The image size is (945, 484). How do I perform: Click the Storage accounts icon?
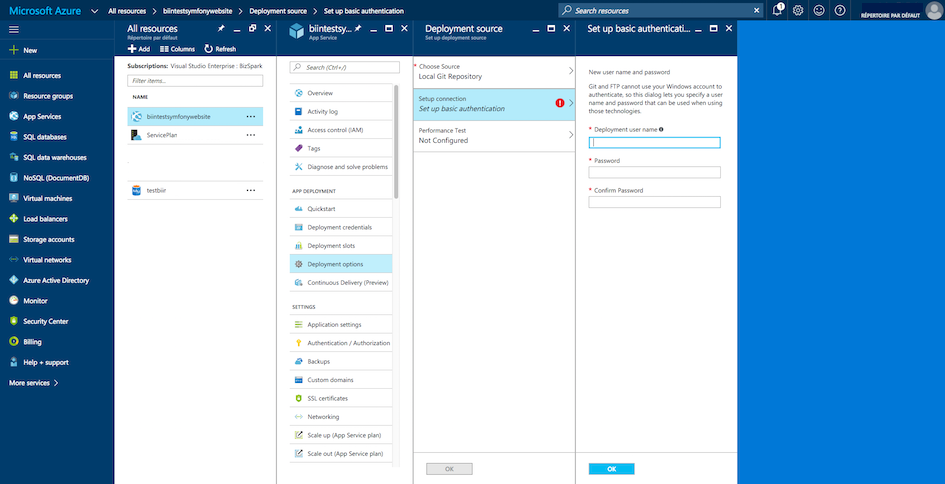pyautogui.click(x=14, y=239)
